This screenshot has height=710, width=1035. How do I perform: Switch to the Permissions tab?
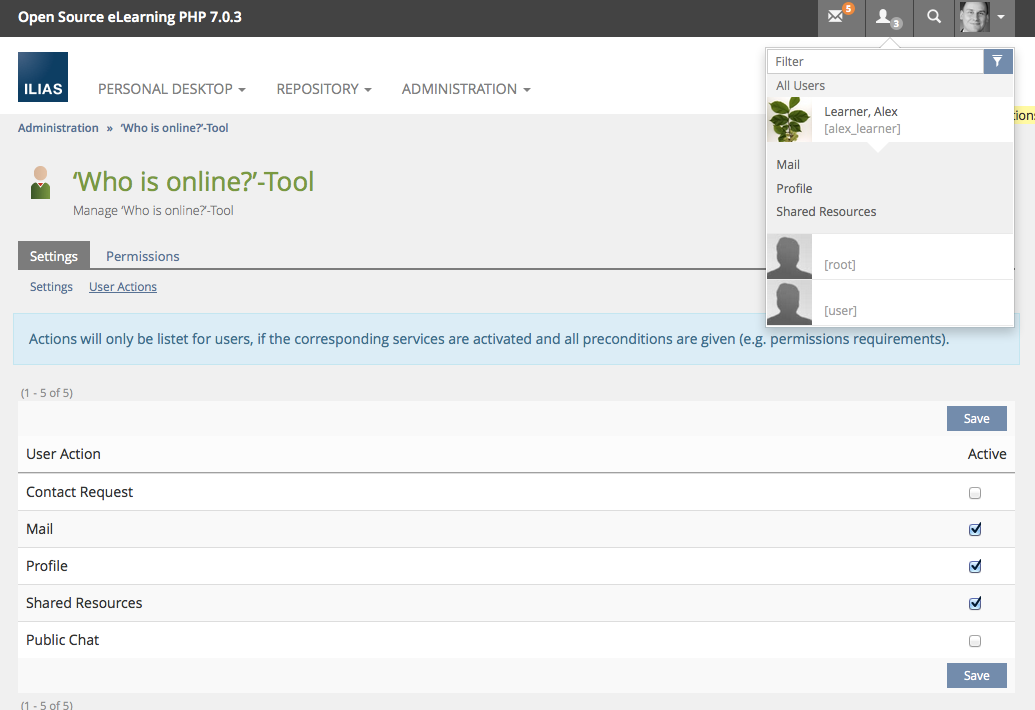click(143, 256)
